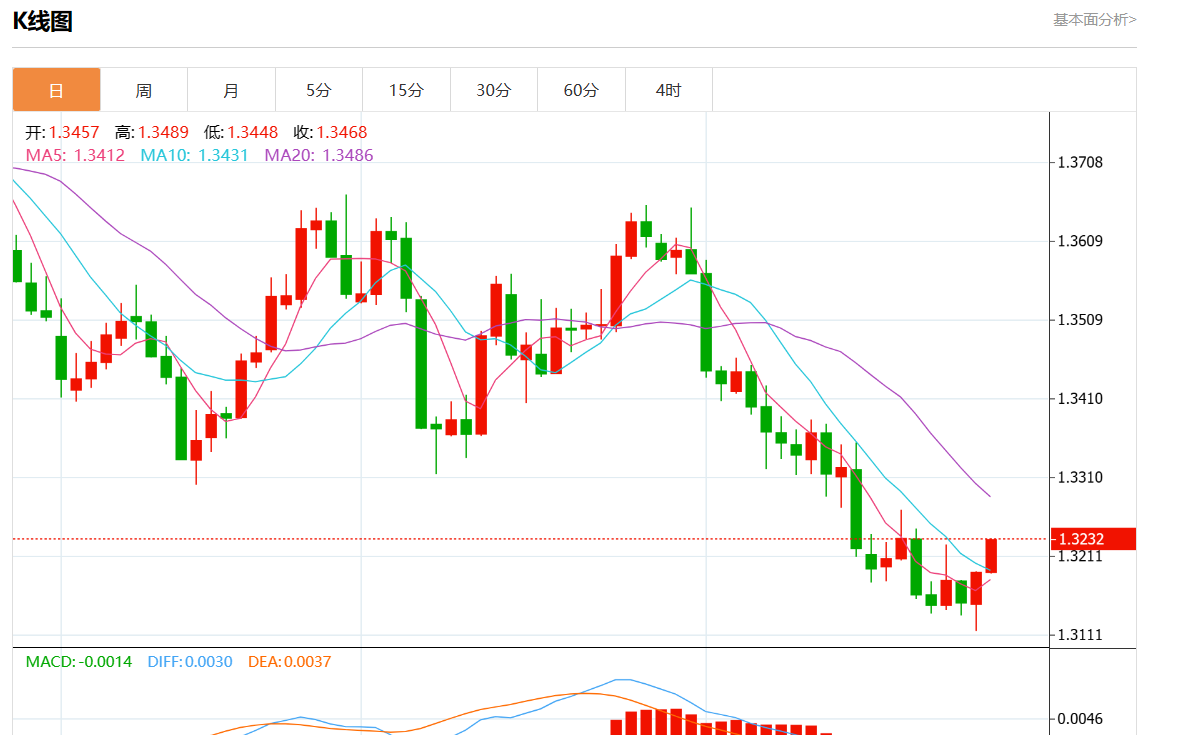The image size is (1180, 735).
Task: Click the 1.3111 price axis label
Action: pyautogui.click(x=1080, y=635)
